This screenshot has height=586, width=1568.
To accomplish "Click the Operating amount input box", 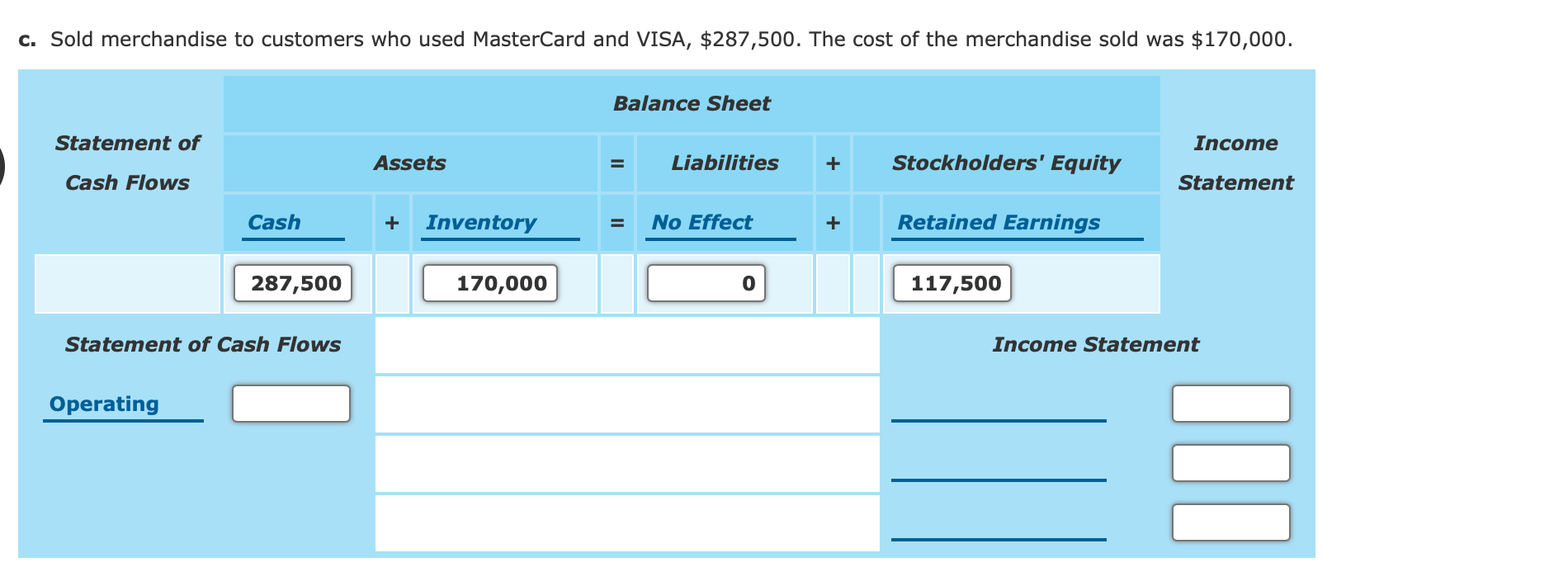I will tap(290, 404).
